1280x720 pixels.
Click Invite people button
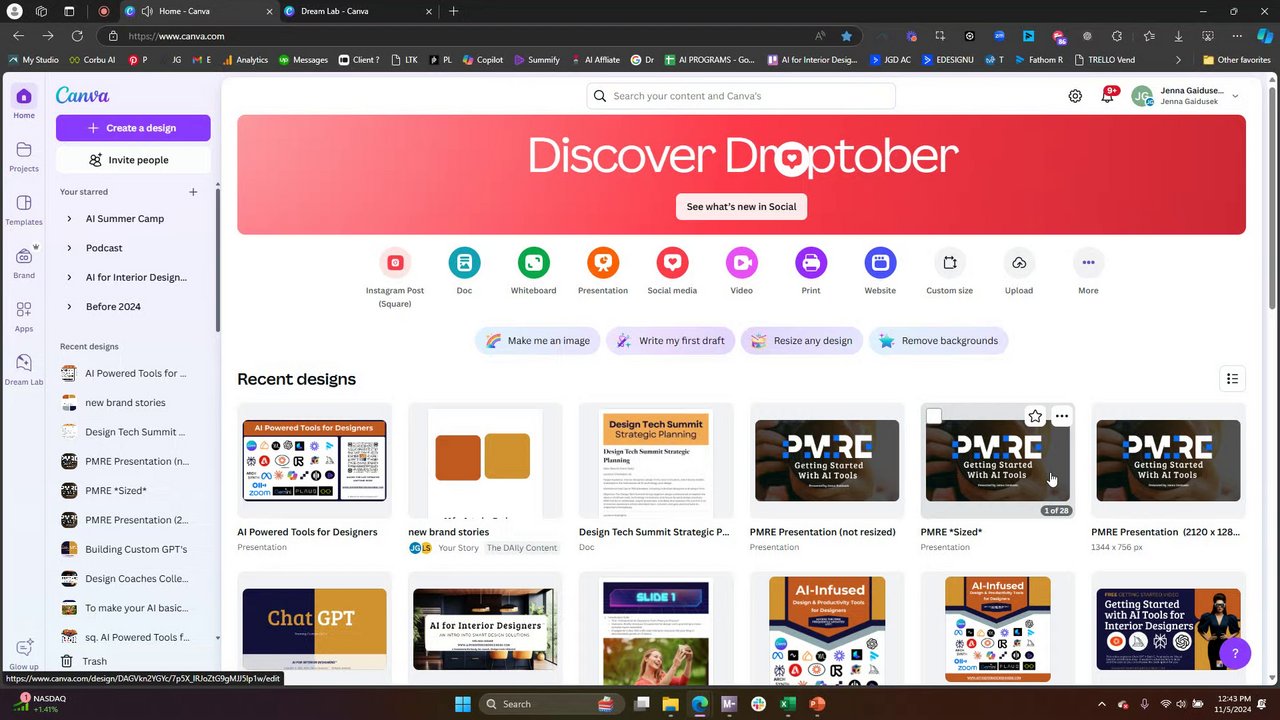[x=133, y=160]
